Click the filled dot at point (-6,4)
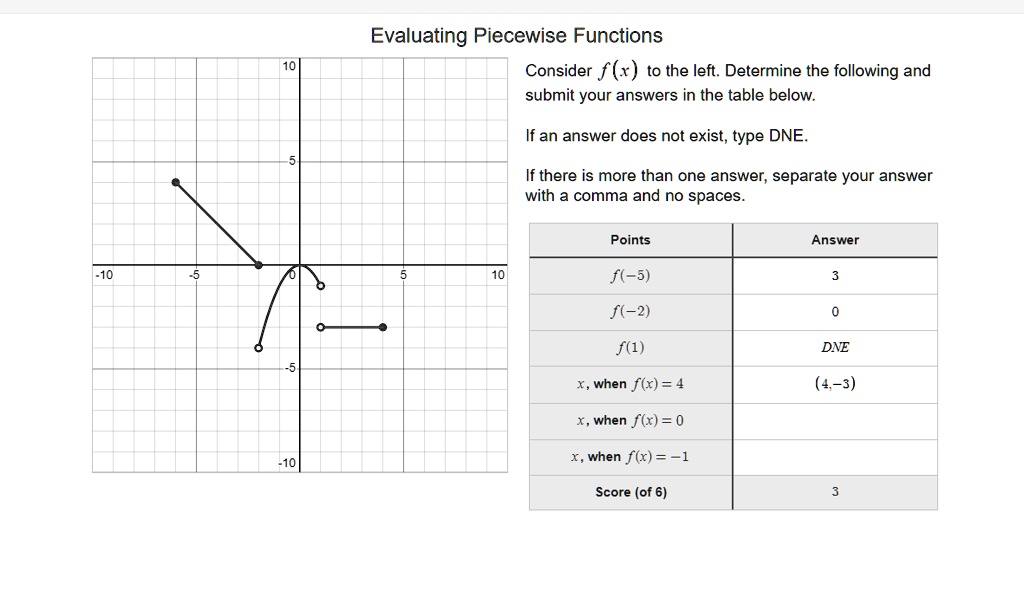 point(176,182)
